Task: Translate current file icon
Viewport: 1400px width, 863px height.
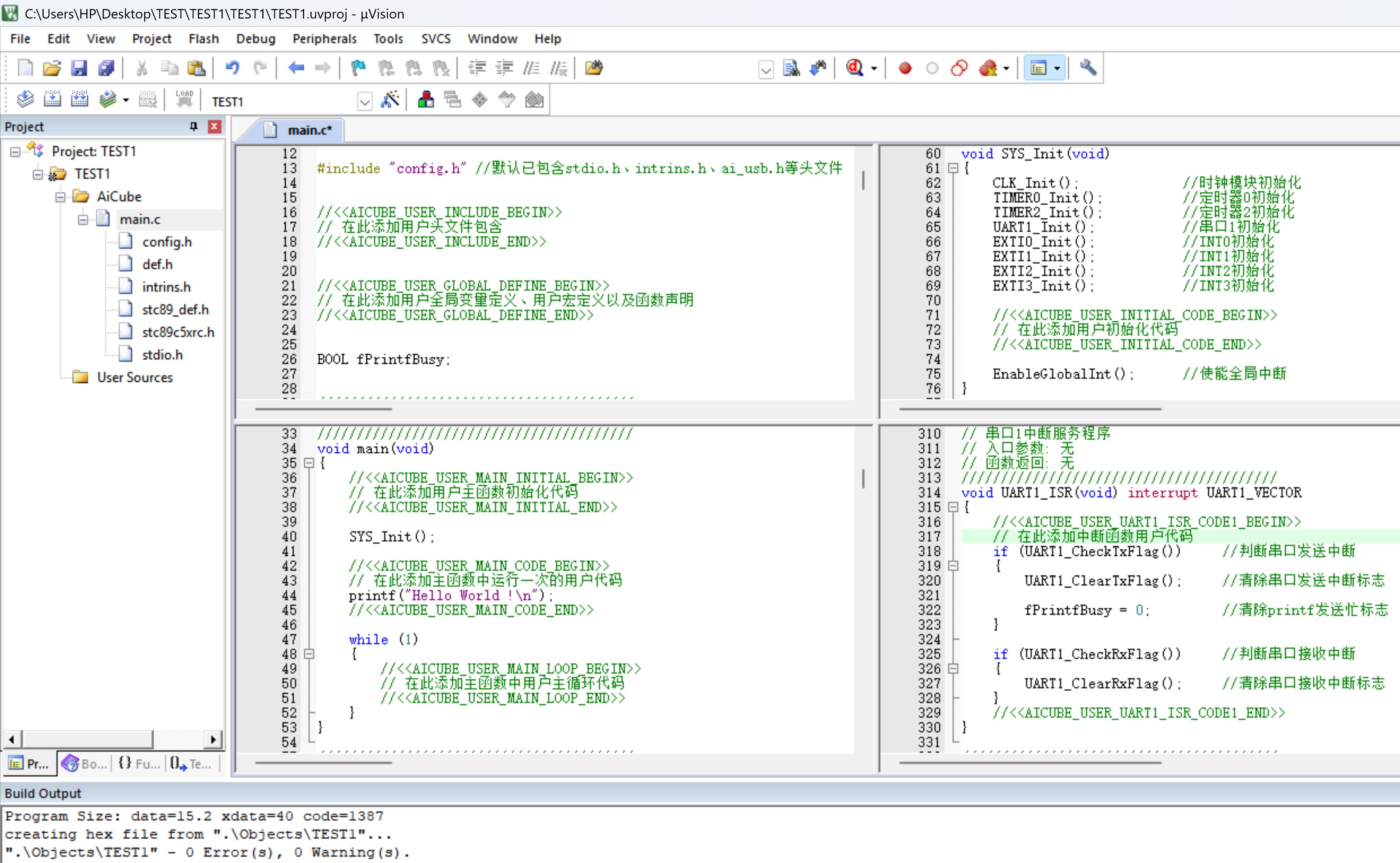Action: click(x=25, y=100)
